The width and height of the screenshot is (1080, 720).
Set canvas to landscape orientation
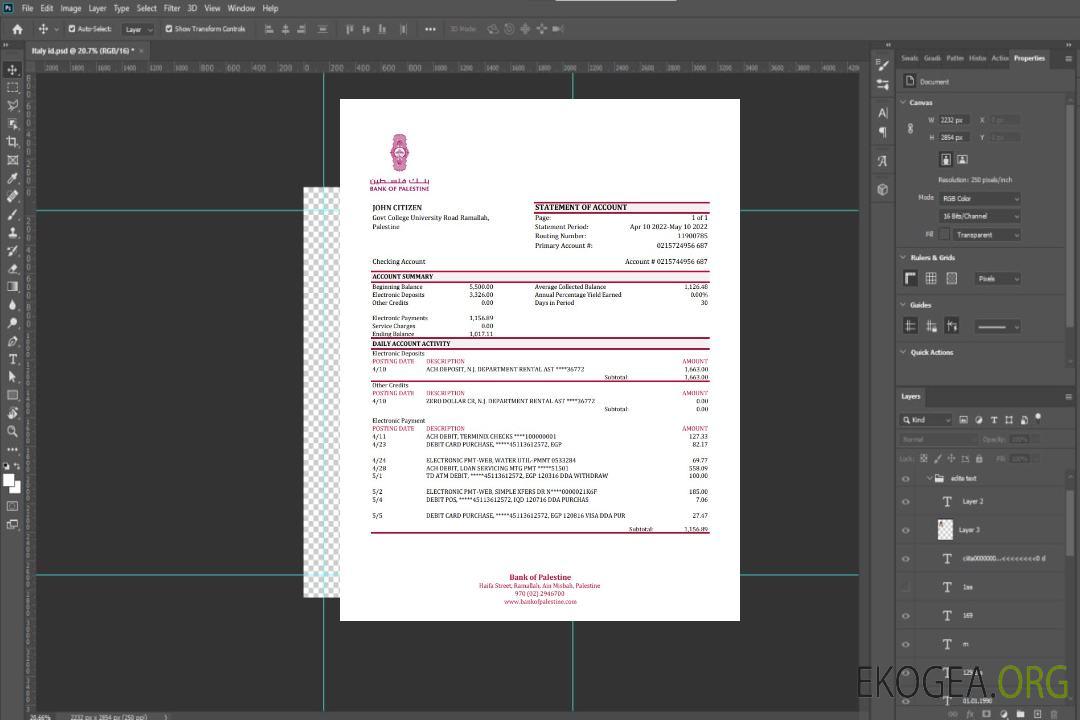coord(962,159)
